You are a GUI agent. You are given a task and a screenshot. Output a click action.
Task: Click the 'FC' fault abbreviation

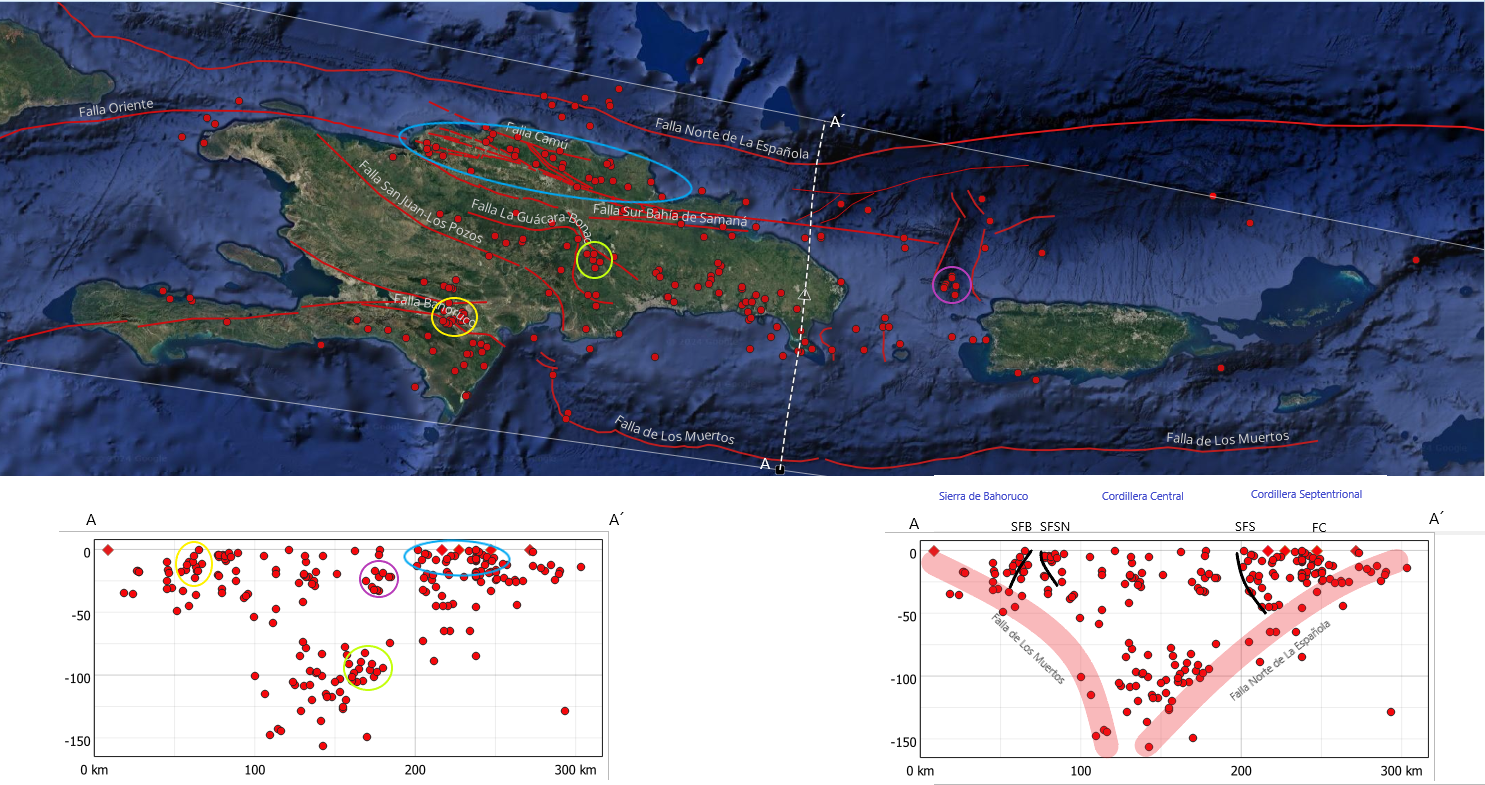(1319, 526)
